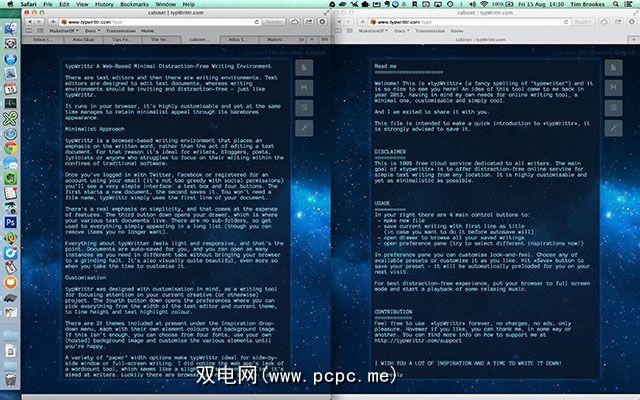This screenshot has height=400, width=640.
Task: Click the date and time in menu bar
Action: [541, 4]
